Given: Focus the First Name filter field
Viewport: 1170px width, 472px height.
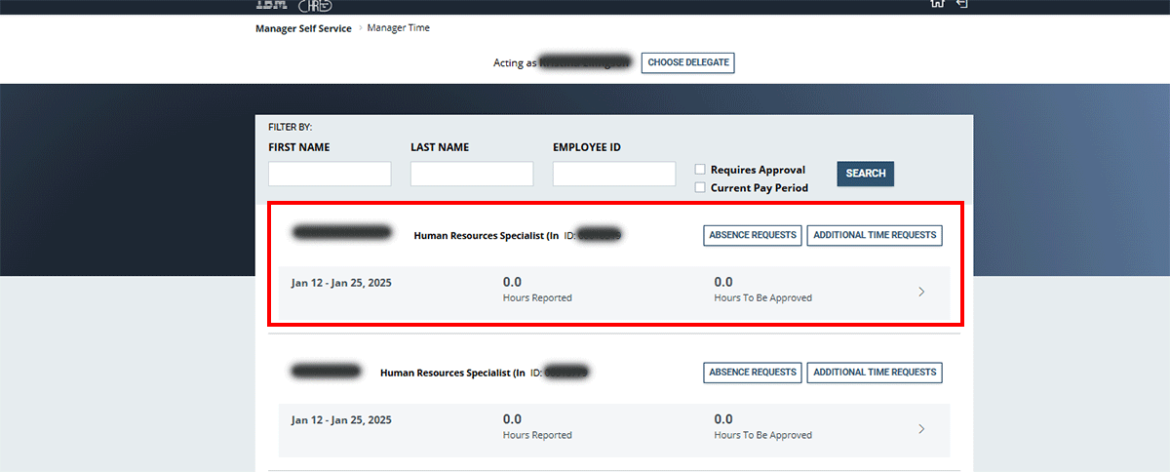Looking at the screenshot, I should [329, 174].
